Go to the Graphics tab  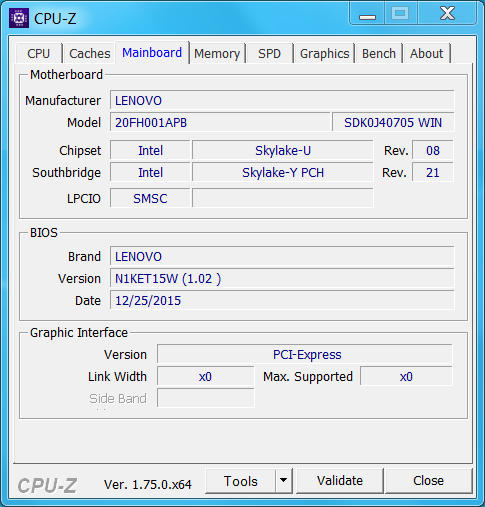(324, 53)
